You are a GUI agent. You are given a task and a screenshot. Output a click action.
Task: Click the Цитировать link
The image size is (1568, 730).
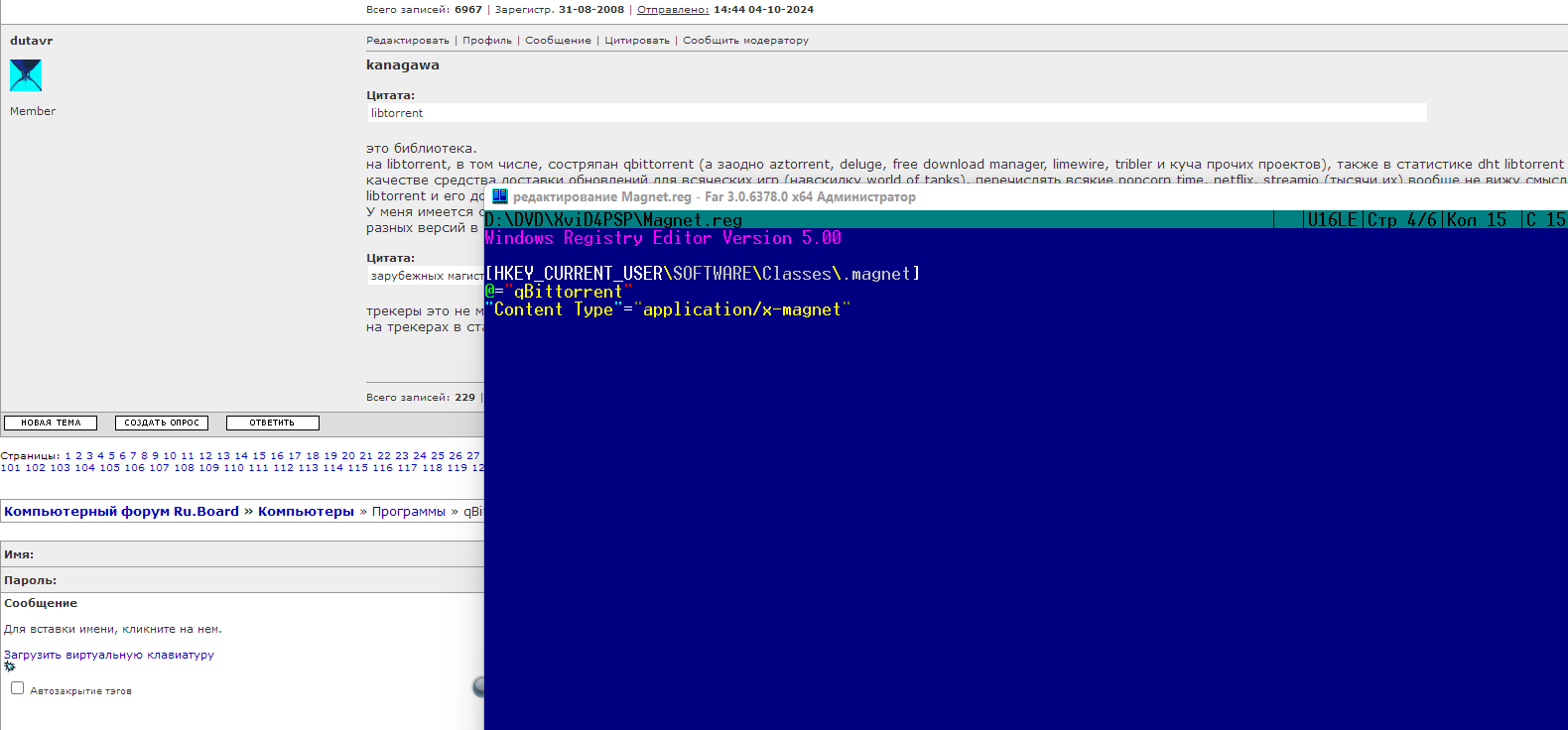[637, 41]
